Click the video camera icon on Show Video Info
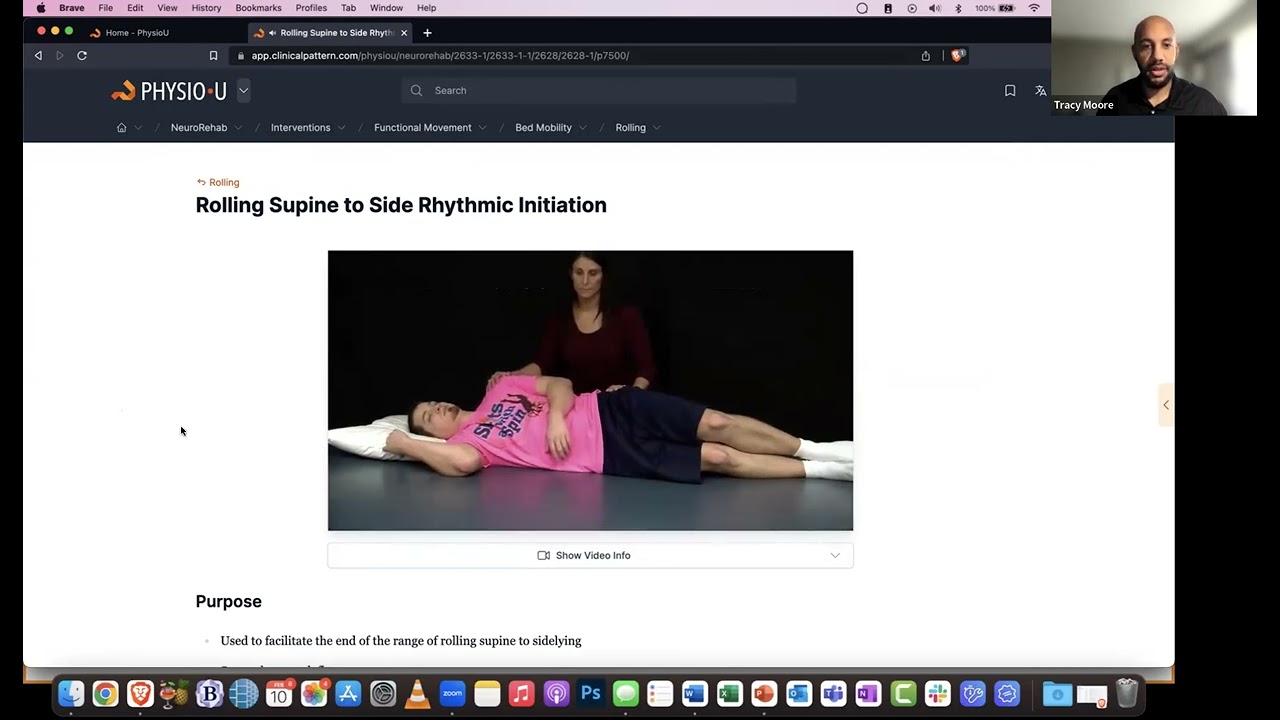The height and width of the screenshot is (720, 1280). tap(543, 555)
